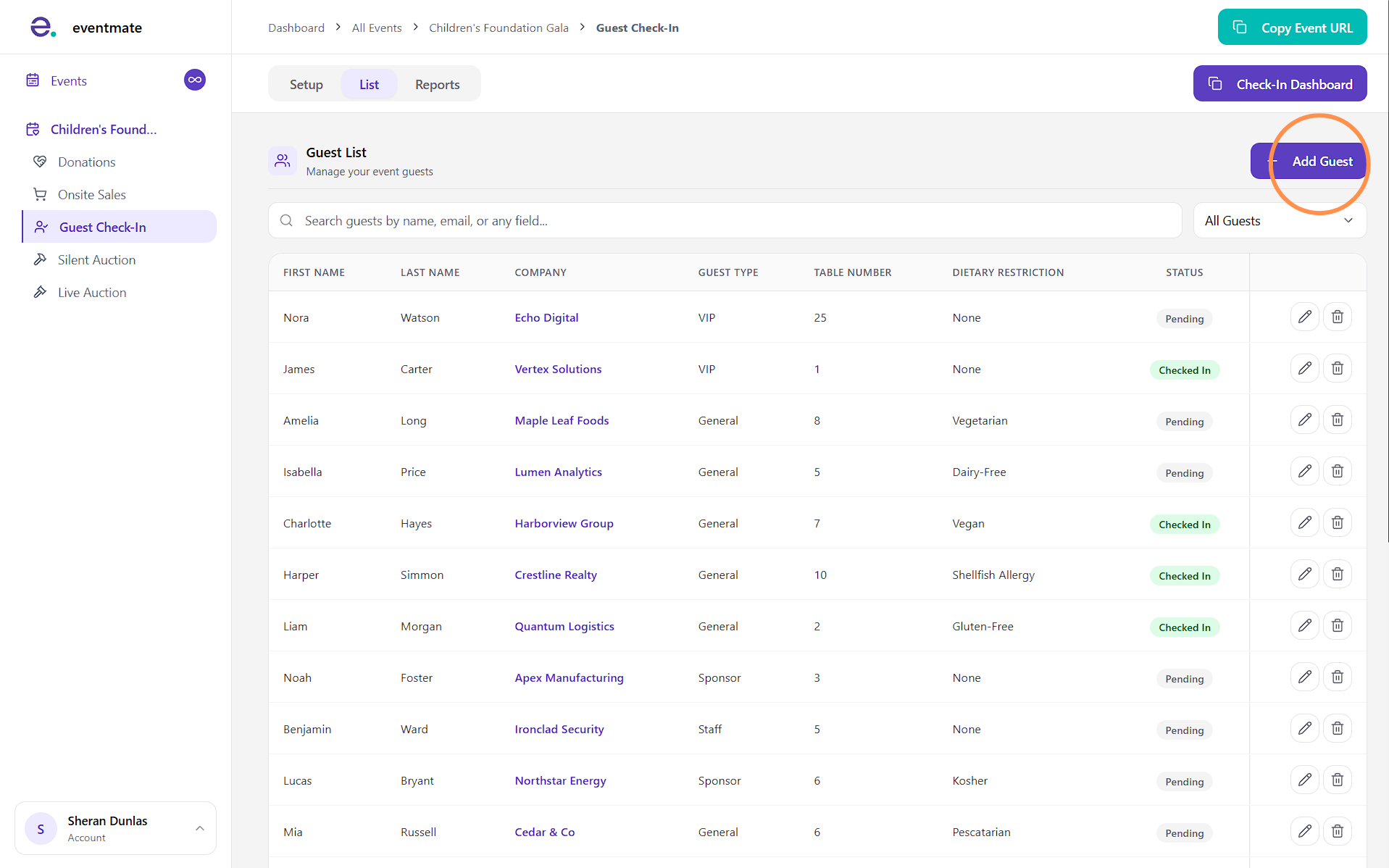The height and width of the screenshot is (868, 1389).
Task: Edit guest Isabella Price
Action: click(x=1304, y=471)
